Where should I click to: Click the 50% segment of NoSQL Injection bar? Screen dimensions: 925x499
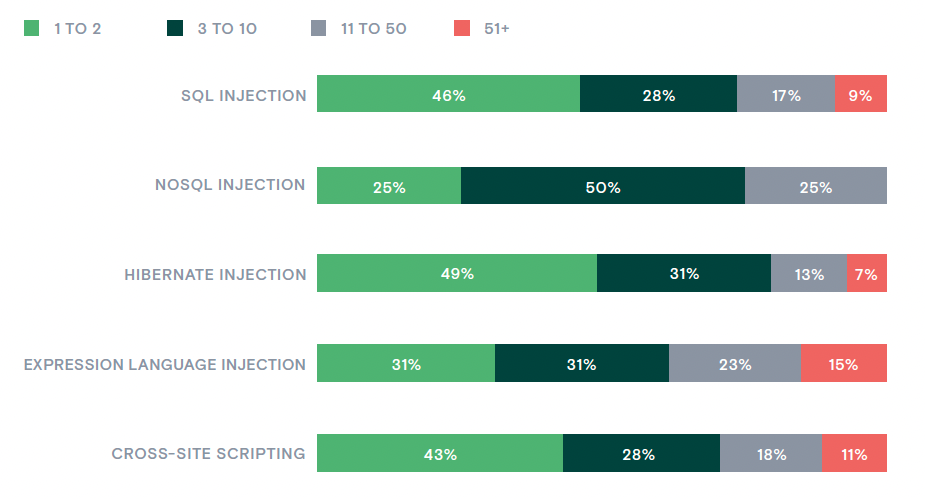coord(603,186)
